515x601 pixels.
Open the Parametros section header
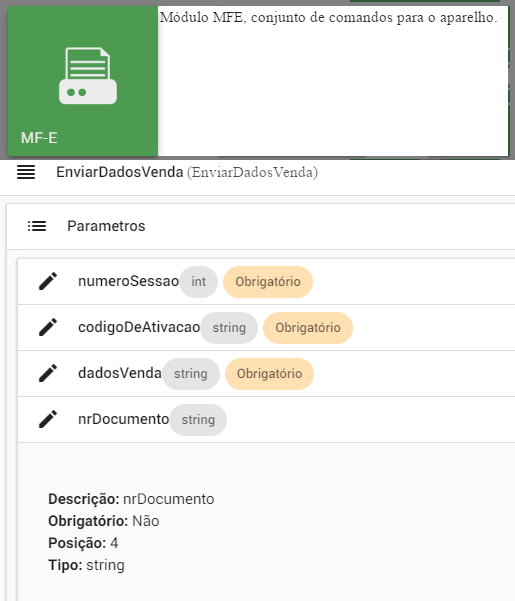click(261, 226)
